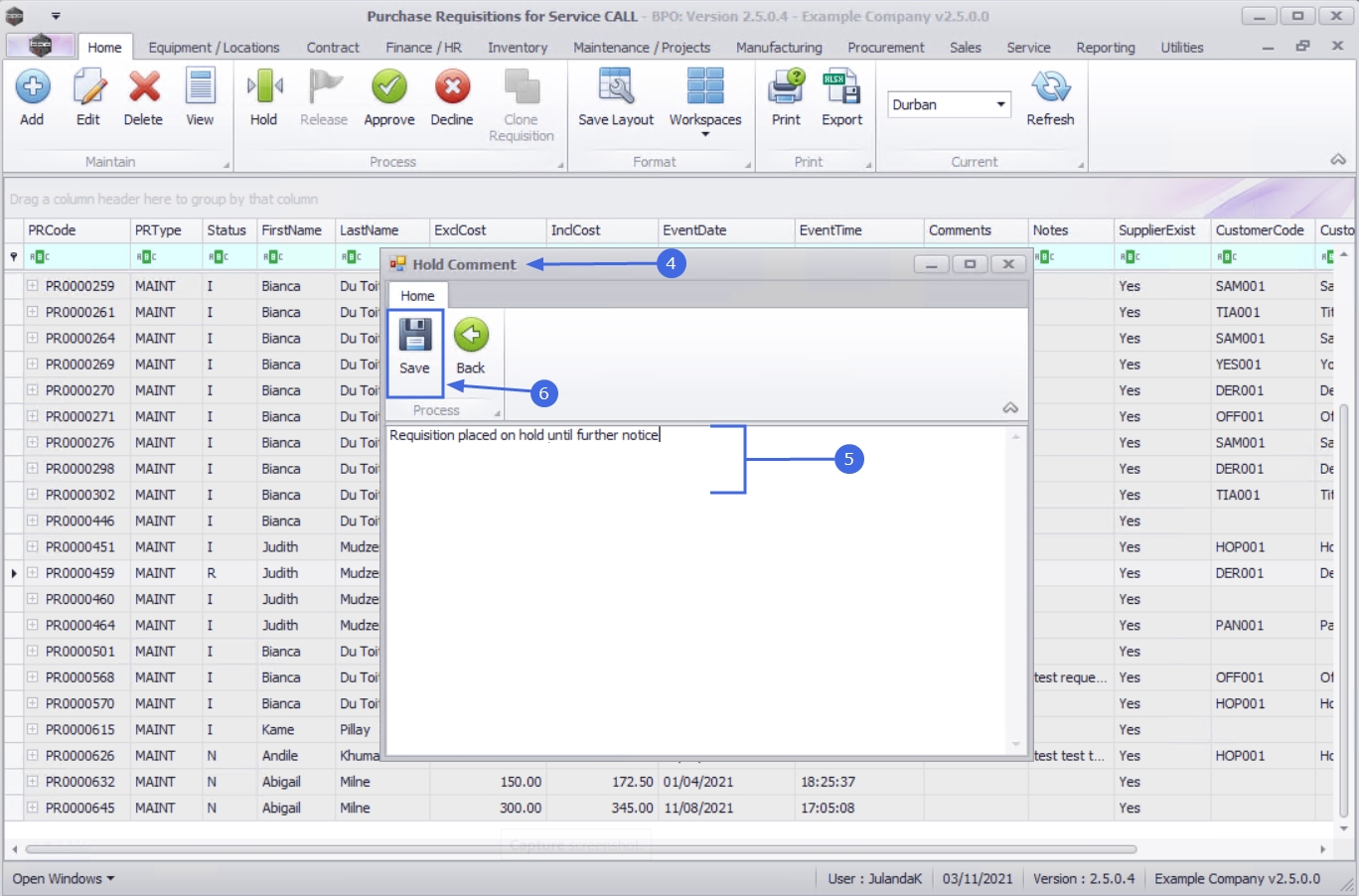Collapse the Hold Comment ribbon chevron
Image resolution: width=1359 pixels, height=896 pixels.
click(1010, 408)
